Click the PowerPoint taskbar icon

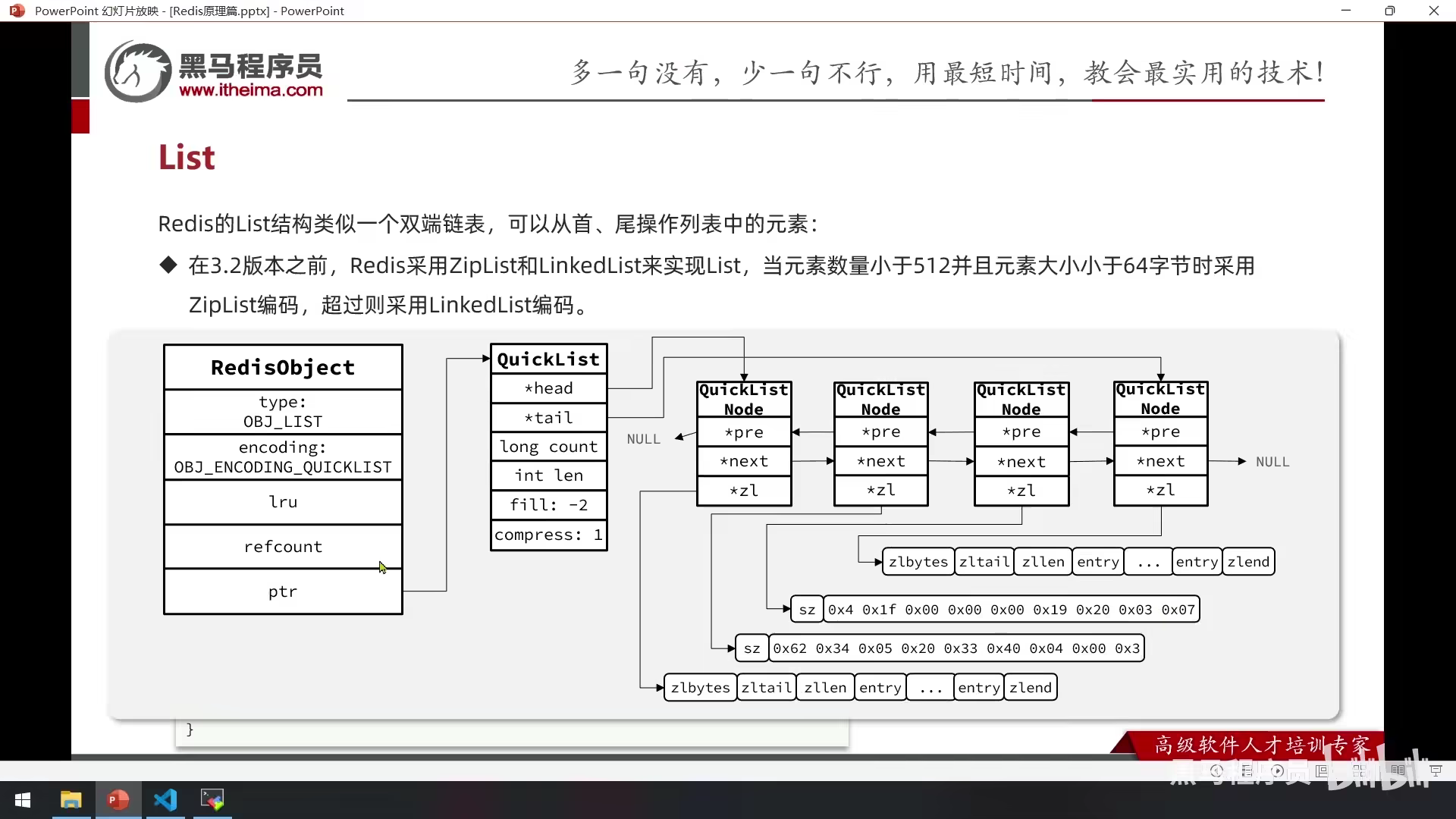tap(118, 800)
